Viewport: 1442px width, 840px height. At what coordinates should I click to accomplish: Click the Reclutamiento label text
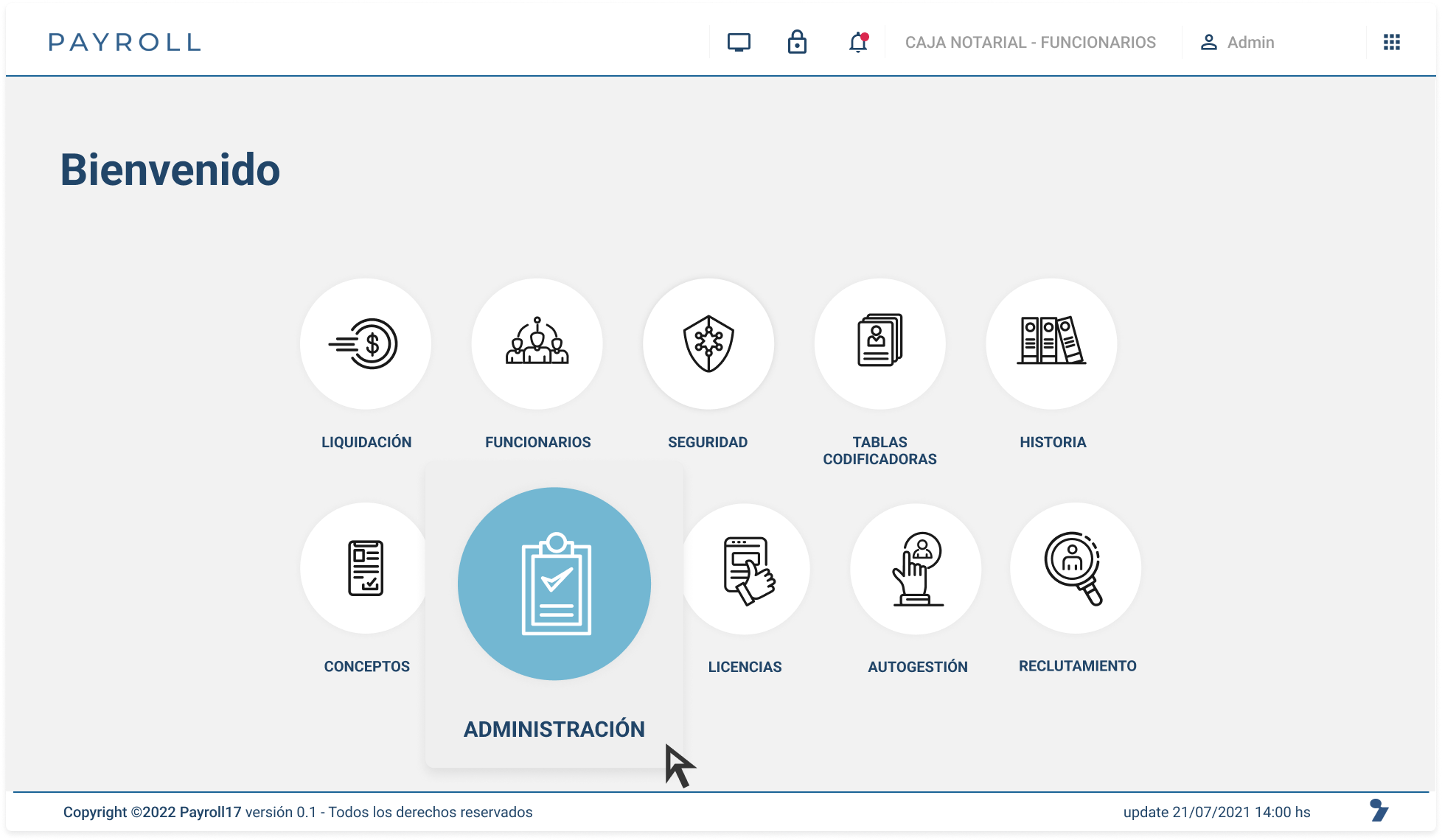coord(1077,665)
